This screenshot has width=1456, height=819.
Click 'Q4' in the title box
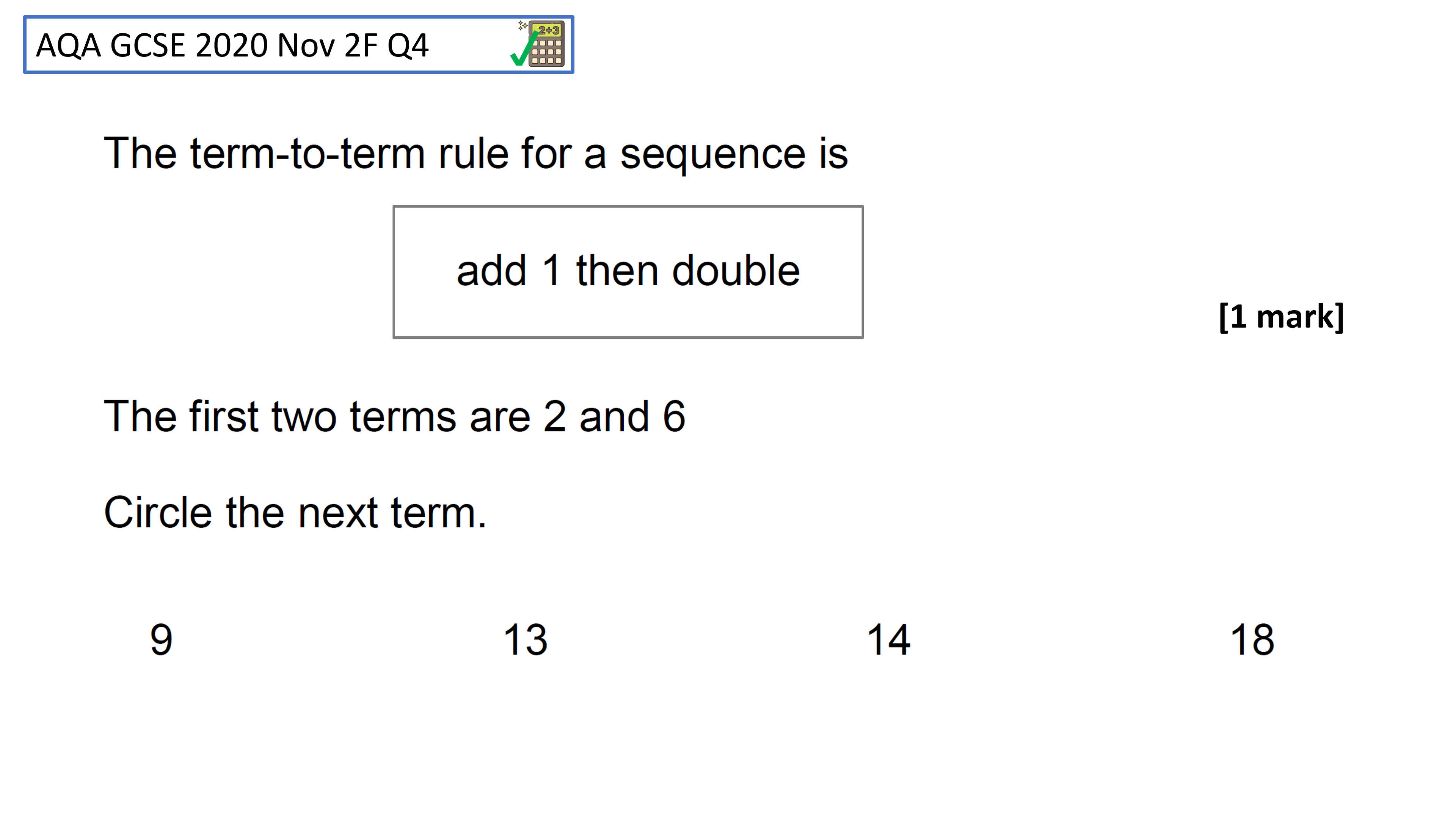[x=408, y=46]
